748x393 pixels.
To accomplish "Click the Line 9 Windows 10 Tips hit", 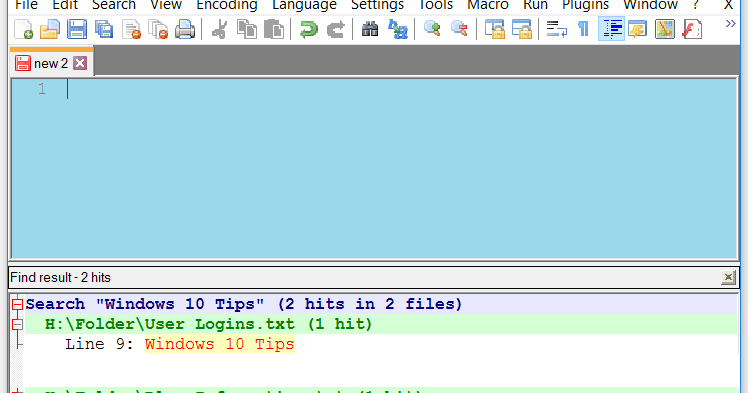I will coord(180,344).
